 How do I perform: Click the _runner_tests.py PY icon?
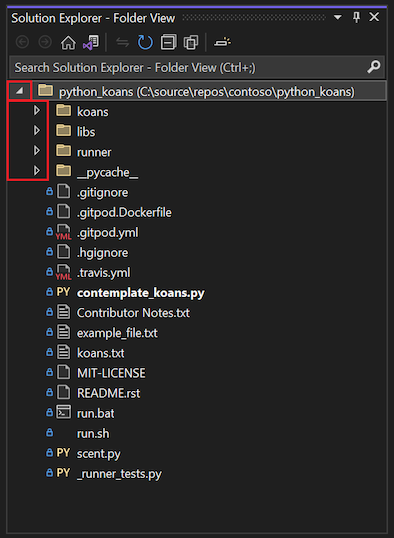(63, 473)
